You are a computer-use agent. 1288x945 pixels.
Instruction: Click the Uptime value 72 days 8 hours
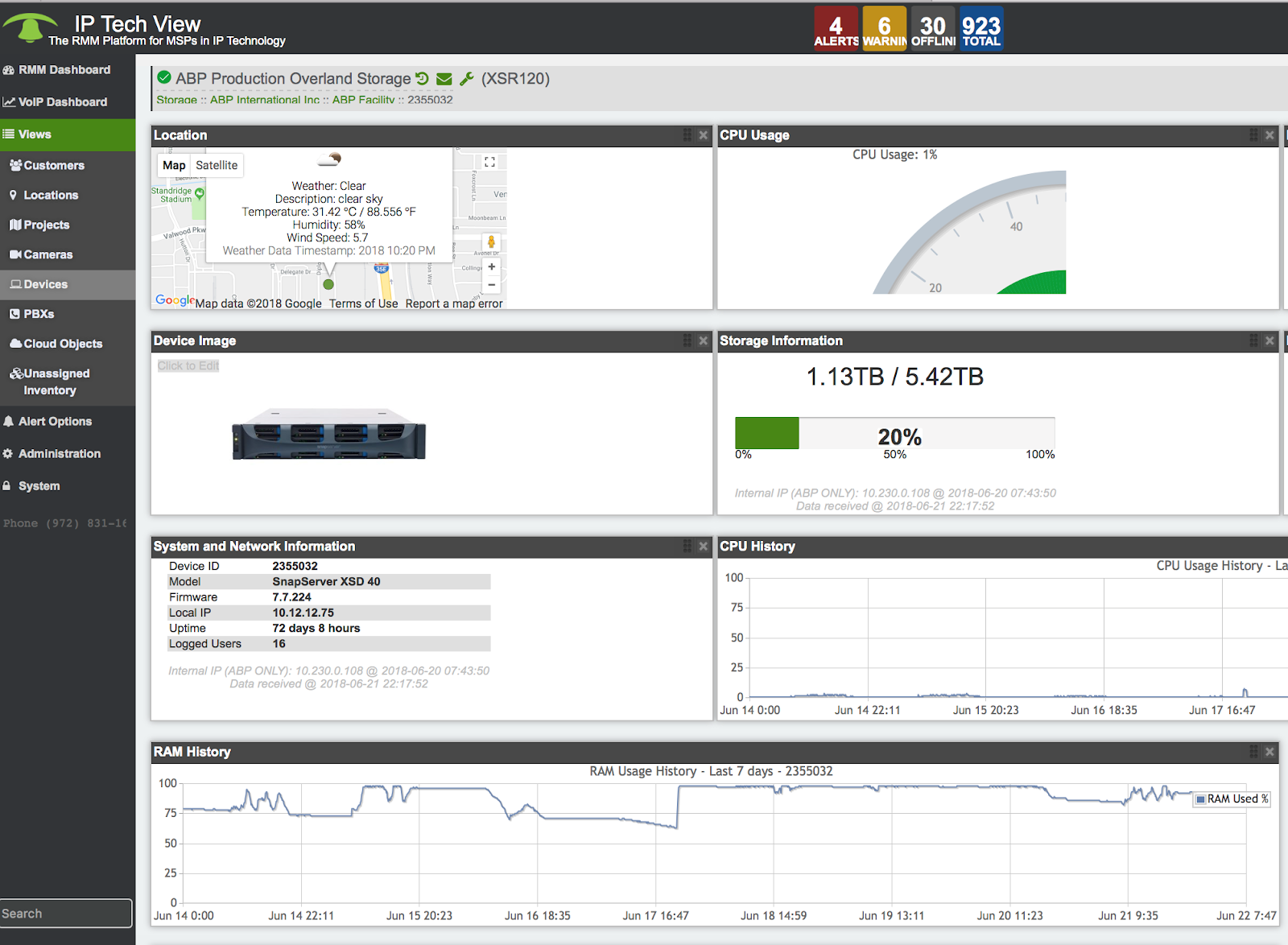point(316,628)
